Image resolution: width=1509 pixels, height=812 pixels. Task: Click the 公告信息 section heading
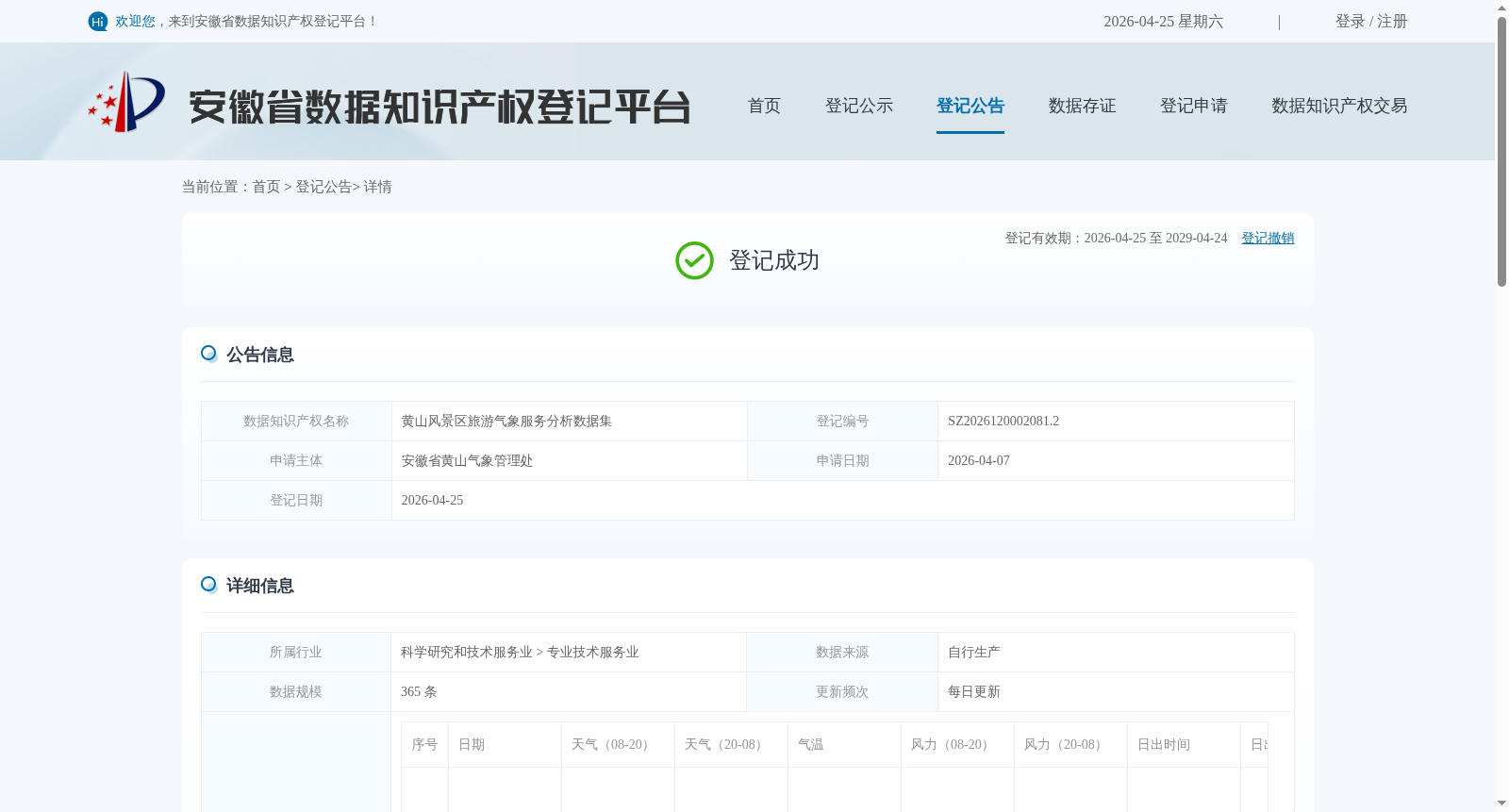(x=260, y=355)
